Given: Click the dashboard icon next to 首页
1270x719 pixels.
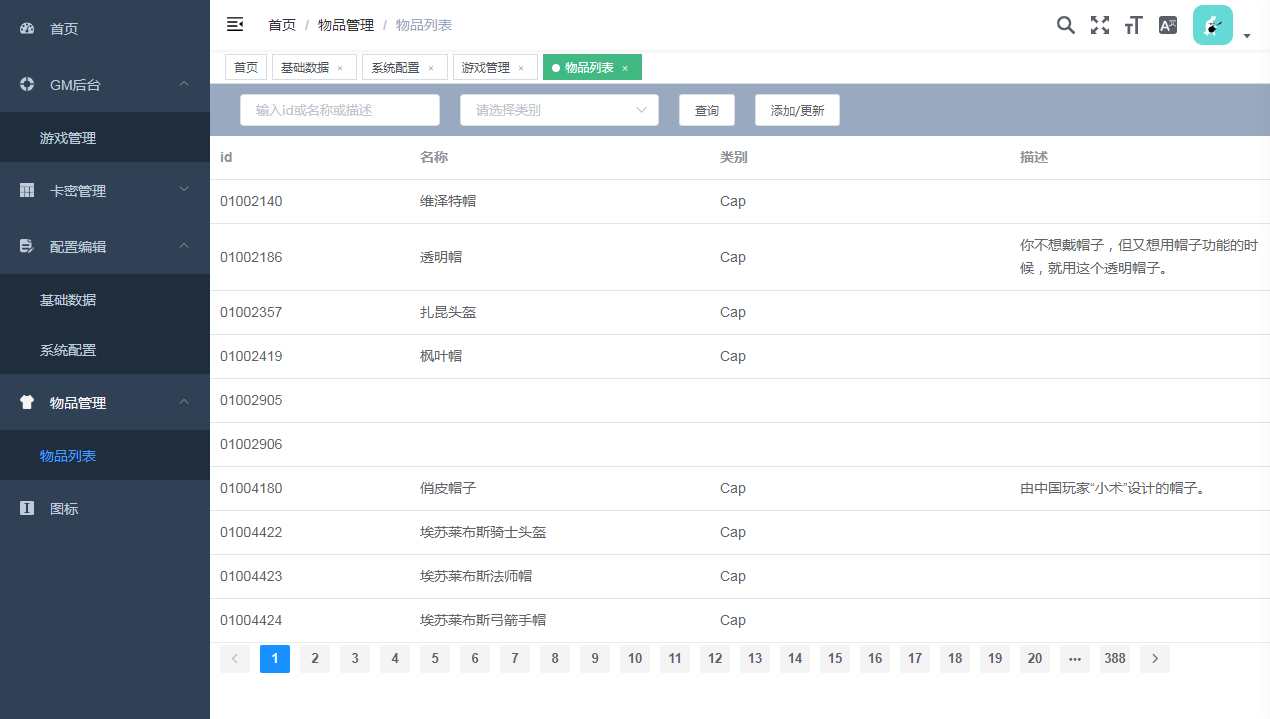Looking at the screenshot, I should [x=25, y=28].
